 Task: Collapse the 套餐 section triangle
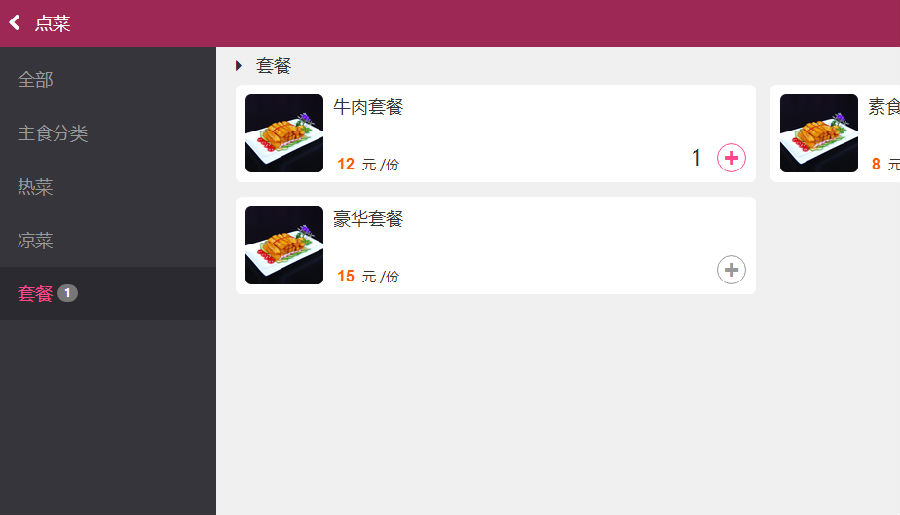(x=239, y=65)
